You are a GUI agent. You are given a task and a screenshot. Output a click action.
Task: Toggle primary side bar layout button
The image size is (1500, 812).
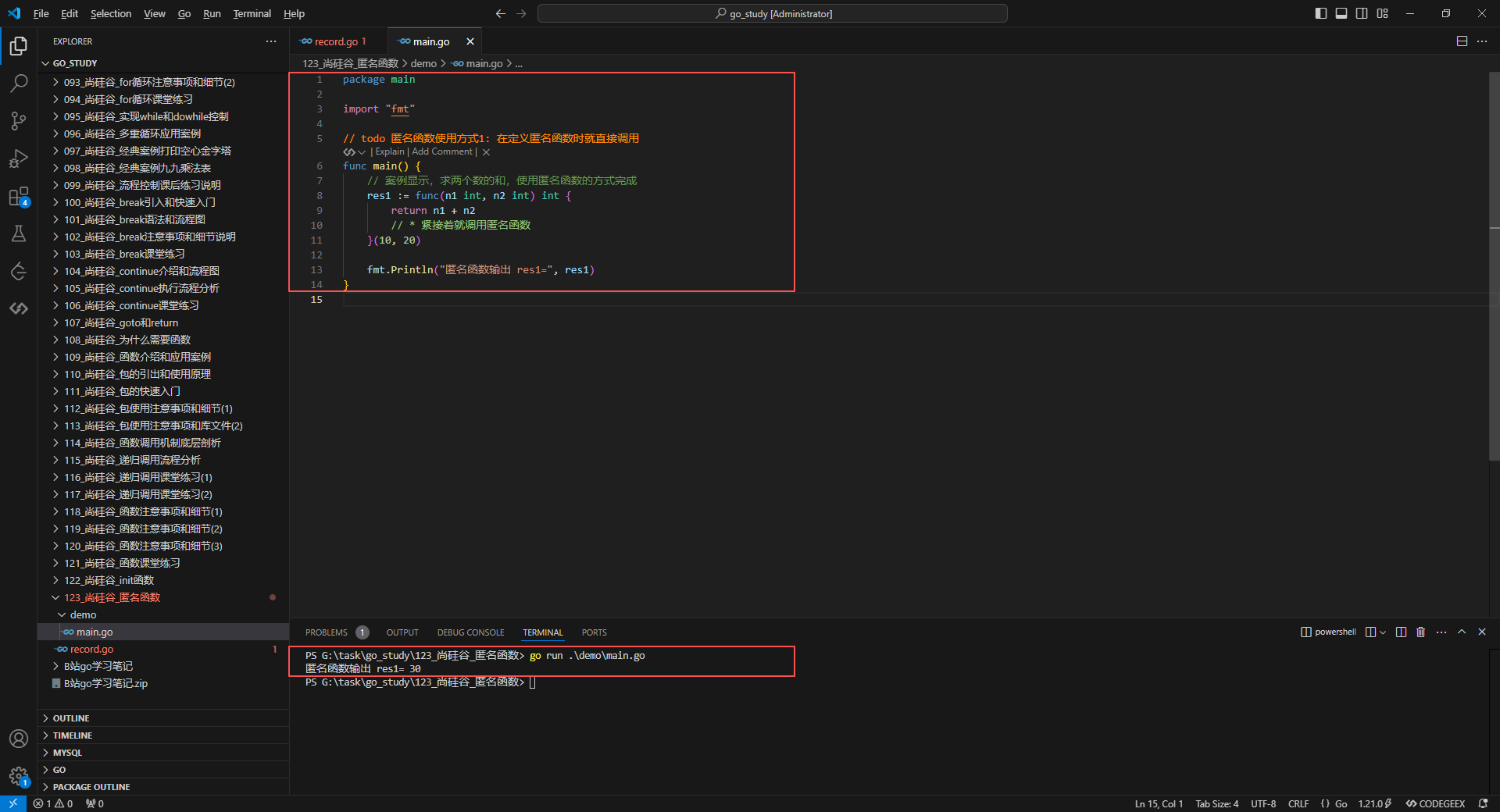pos(1321,13)
